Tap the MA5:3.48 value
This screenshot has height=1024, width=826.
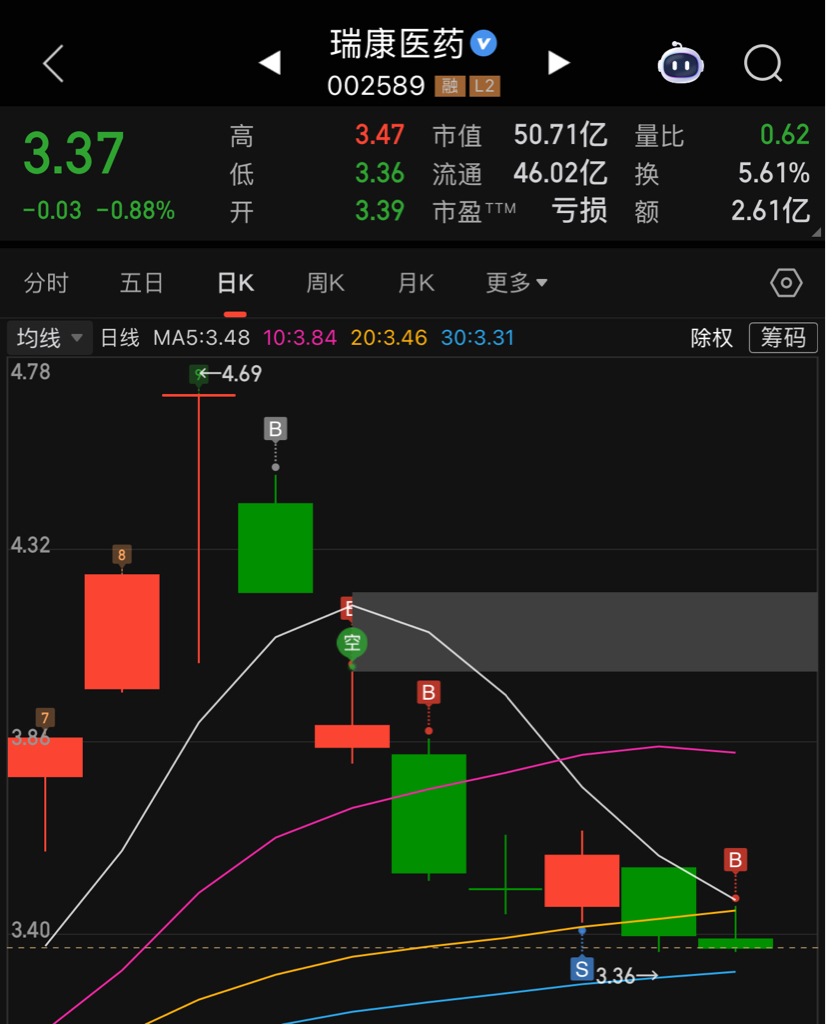[202, 338]
